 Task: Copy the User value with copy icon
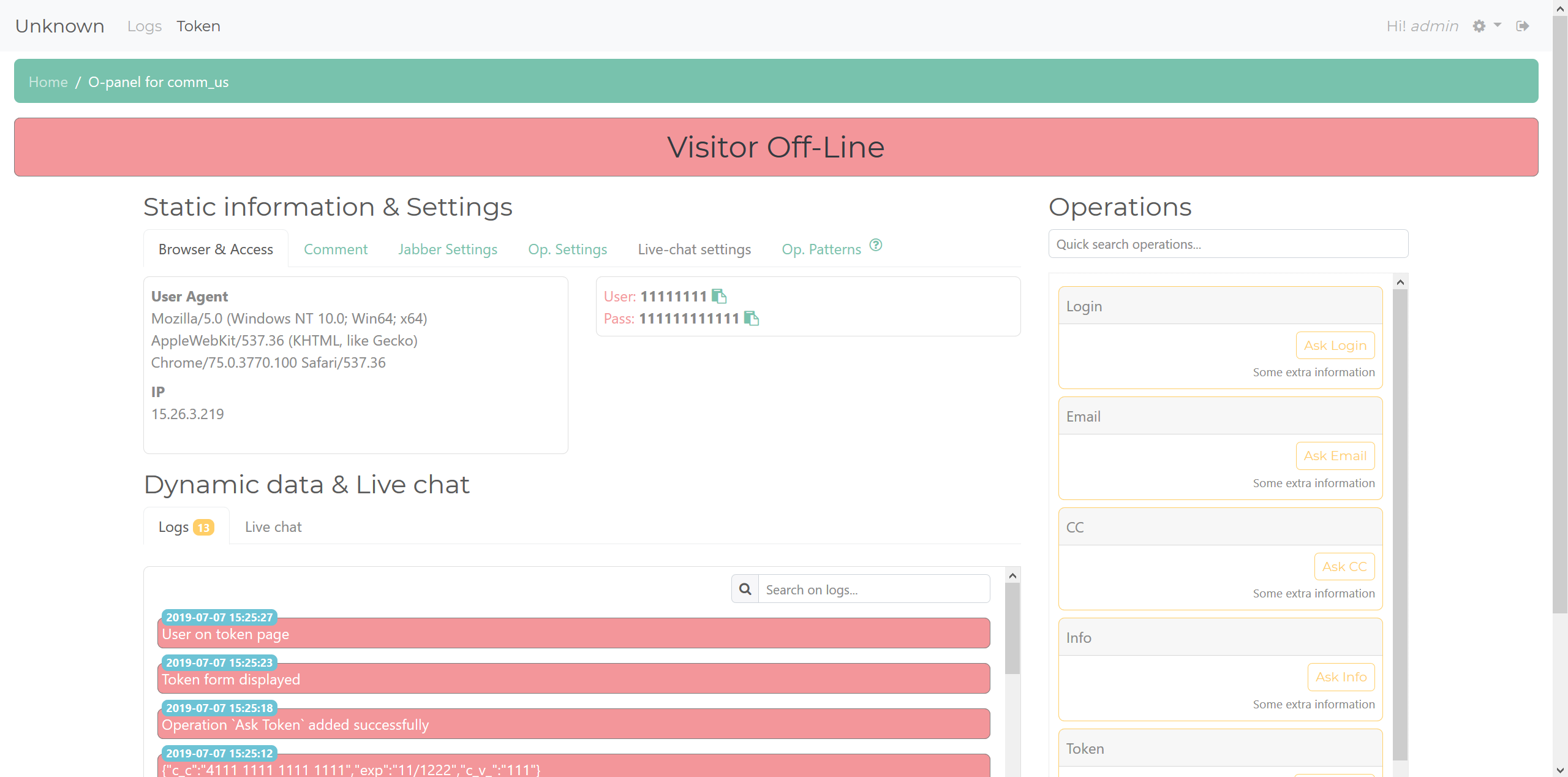click(x=719, y=297)
